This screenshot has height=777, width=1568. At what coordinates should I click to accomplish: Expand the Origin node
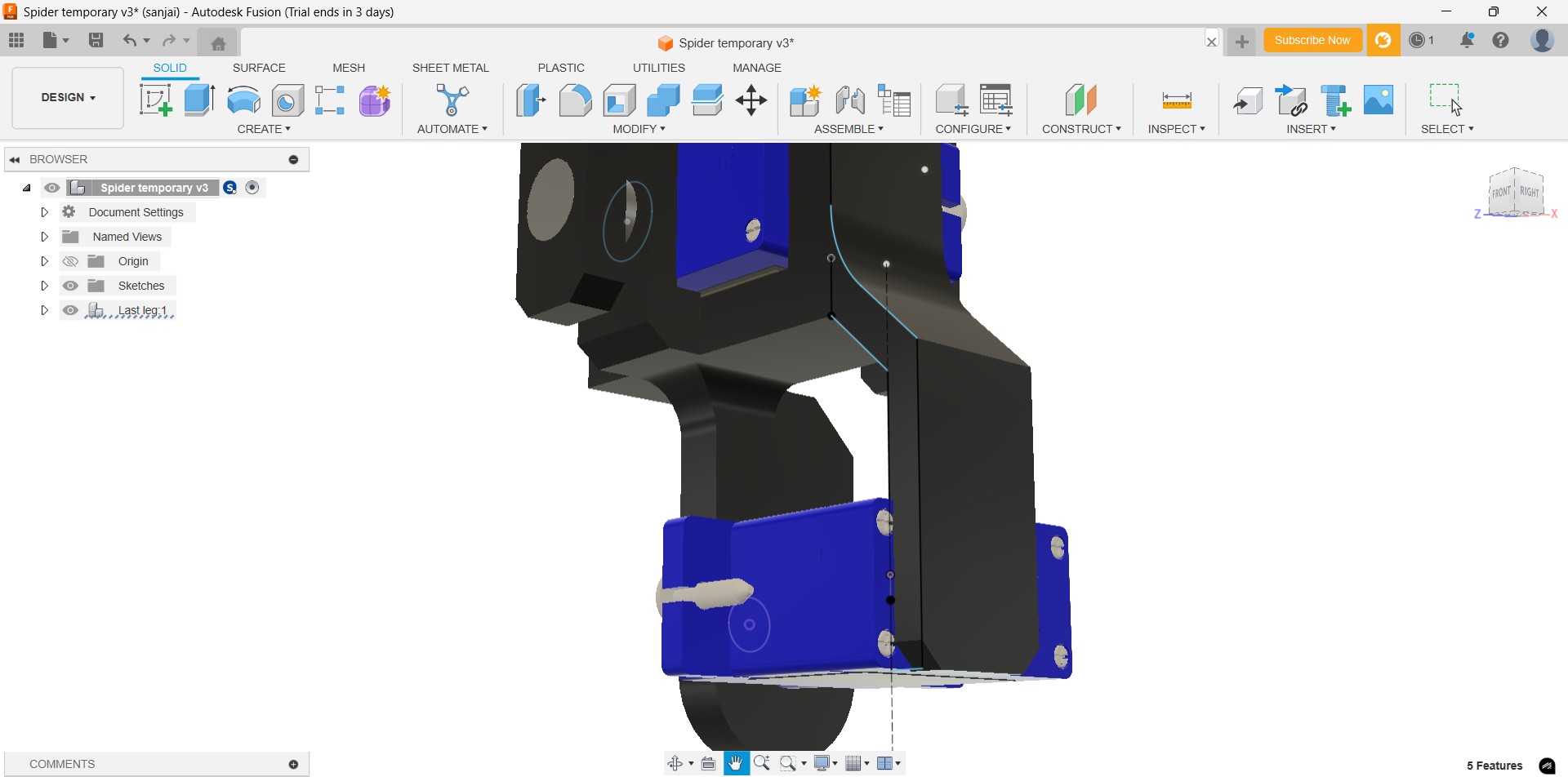tap(45, 261)
